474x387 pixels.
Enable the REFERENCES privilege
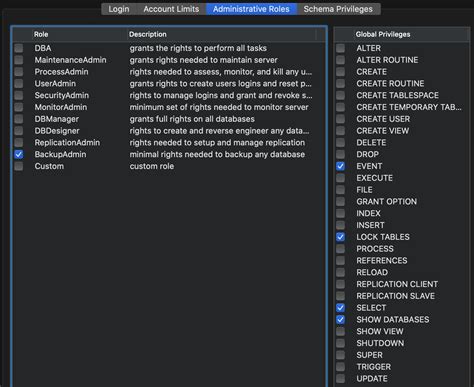coord(340,261)
